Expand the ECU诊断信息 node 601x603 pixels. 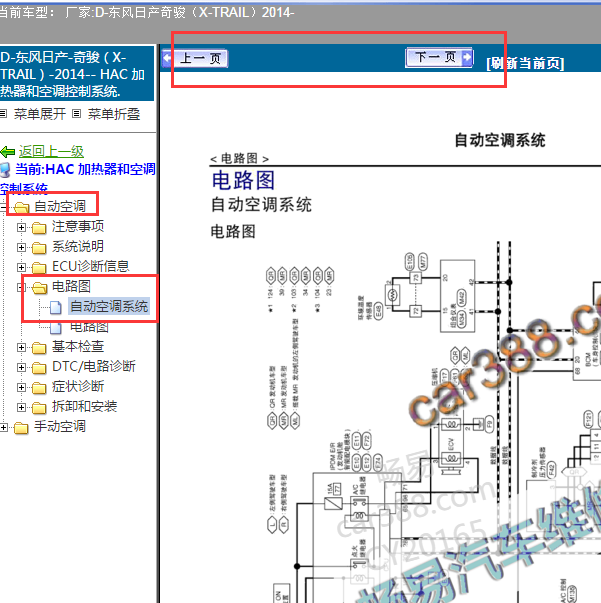coord(21,267)
